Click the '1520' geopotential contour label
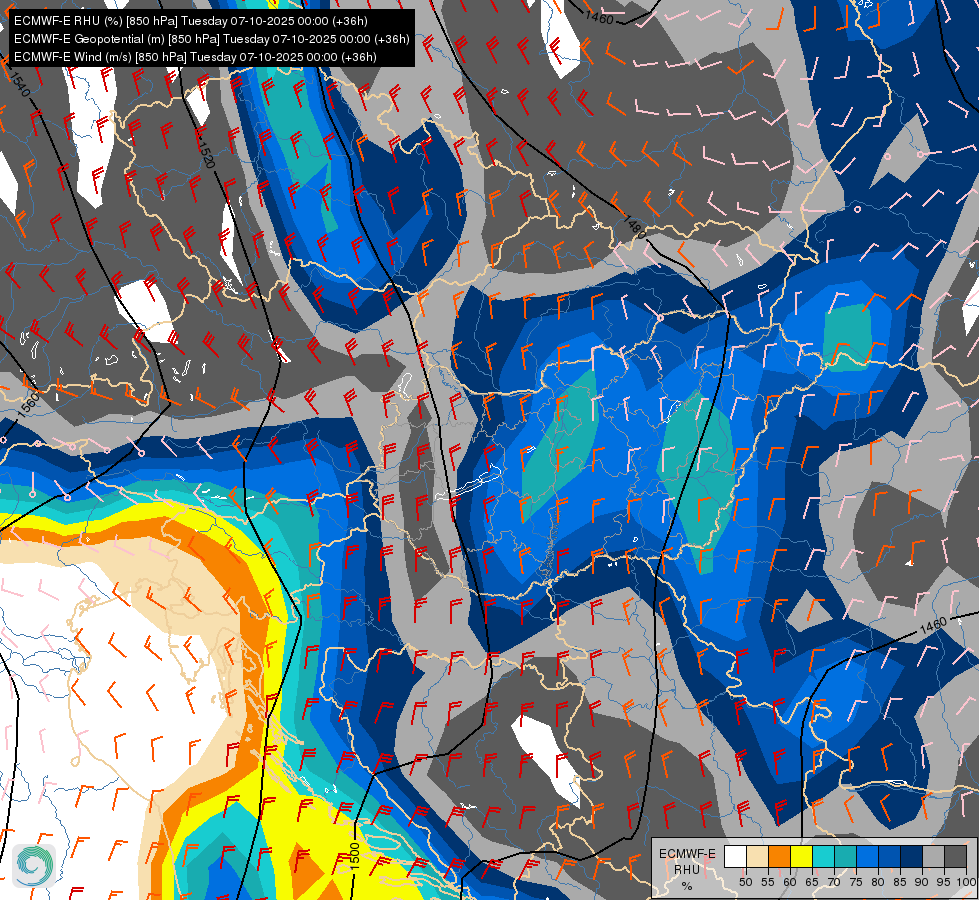979x900 pixels. [207, 154]
